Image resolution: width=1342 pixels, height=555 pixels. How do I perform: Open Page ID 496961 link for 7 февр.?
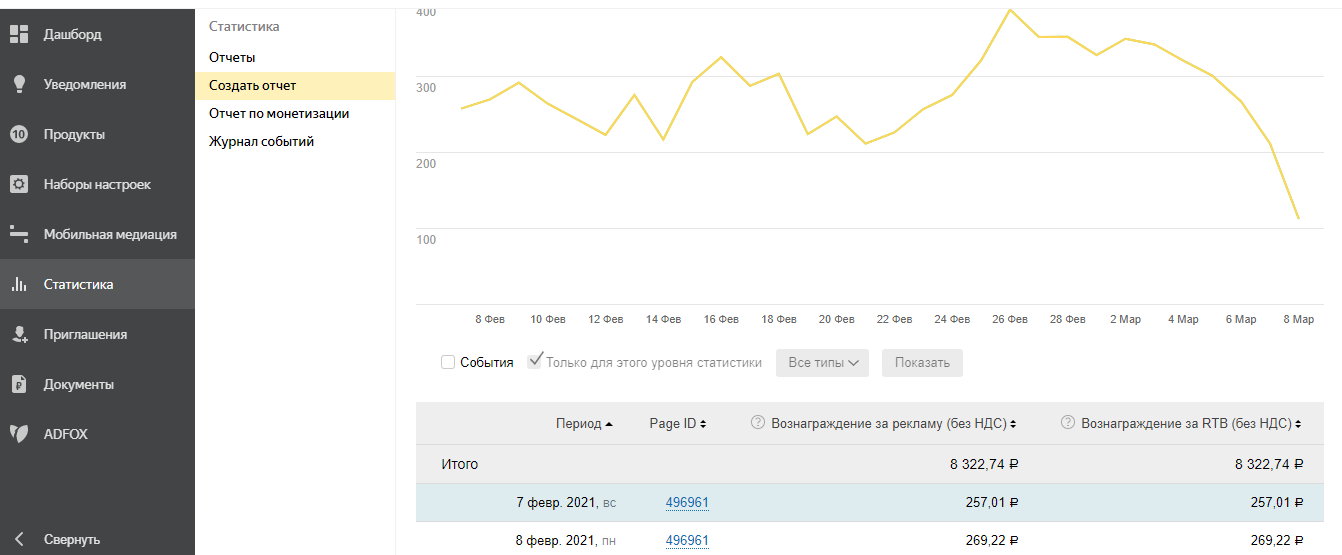[x=687, y=503]
